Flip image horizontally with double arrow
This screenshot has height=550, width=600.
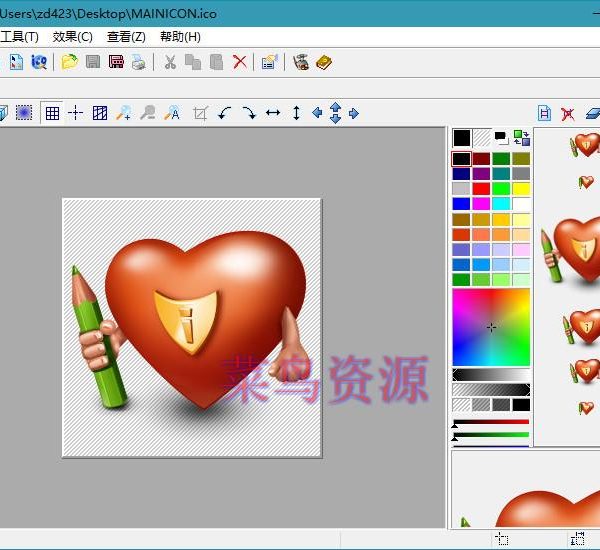[273, 113]
